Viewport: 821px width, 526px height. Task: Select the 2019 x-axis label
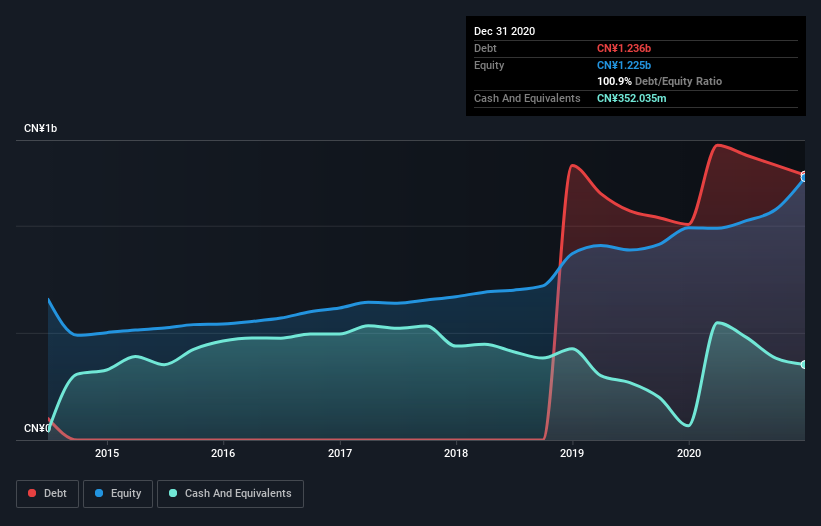click(x=572, y=453)
